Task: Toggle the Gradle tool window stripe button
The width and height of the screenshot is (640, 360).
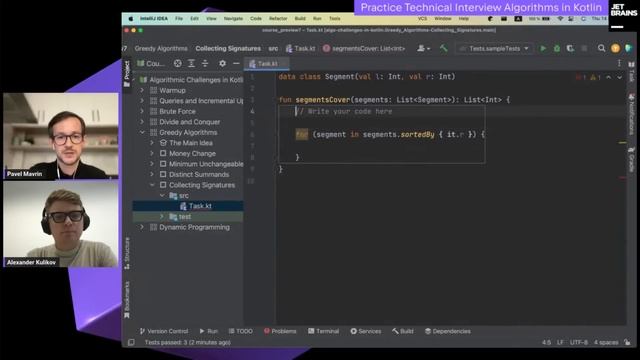Action: pyautogui.click(x=631, y=160)
